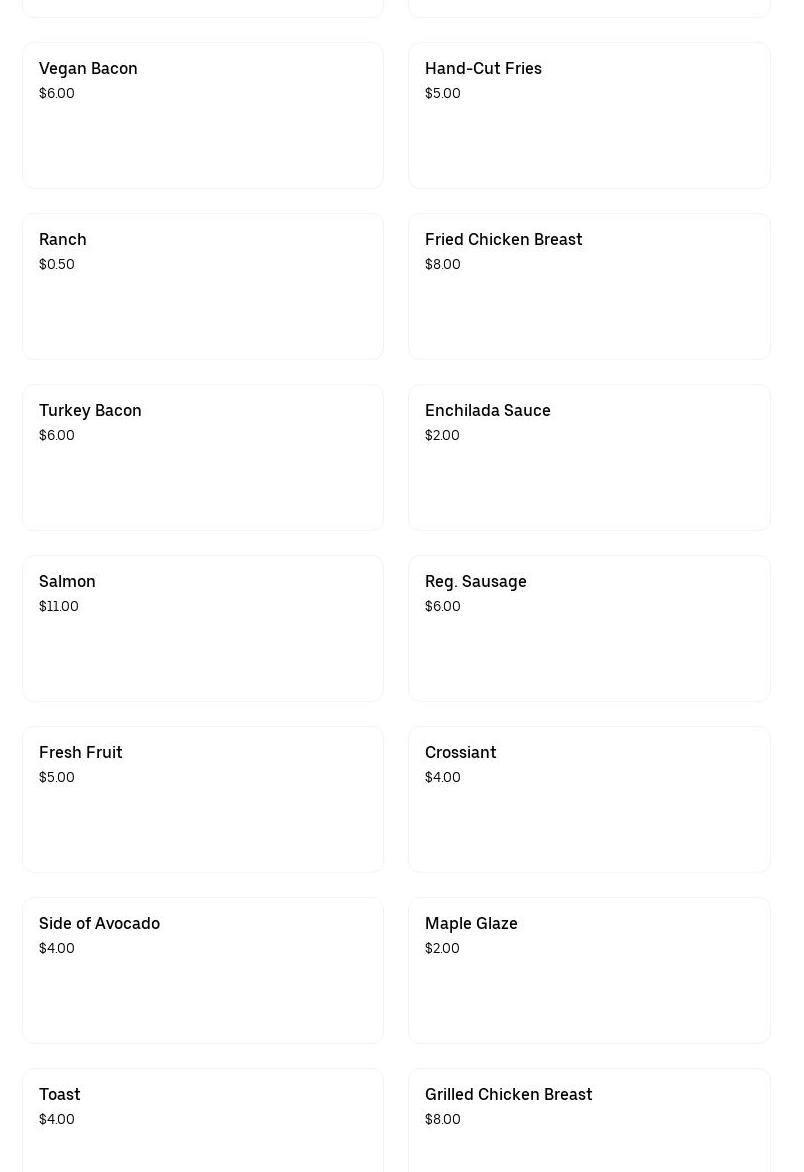
Task: Click the $6.00 price under Vegan Bacon
Action: coord(56,93)
